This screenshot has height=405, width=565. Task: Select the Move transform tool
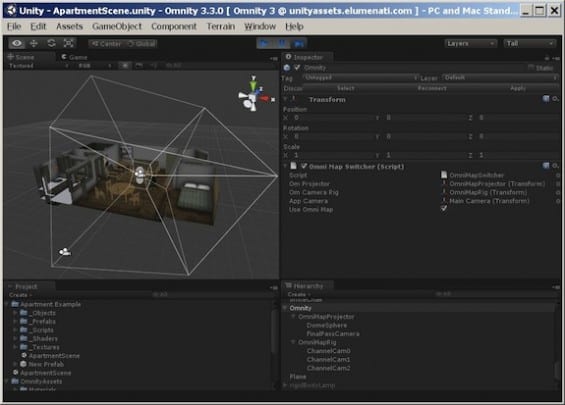(x=34, y=44)
